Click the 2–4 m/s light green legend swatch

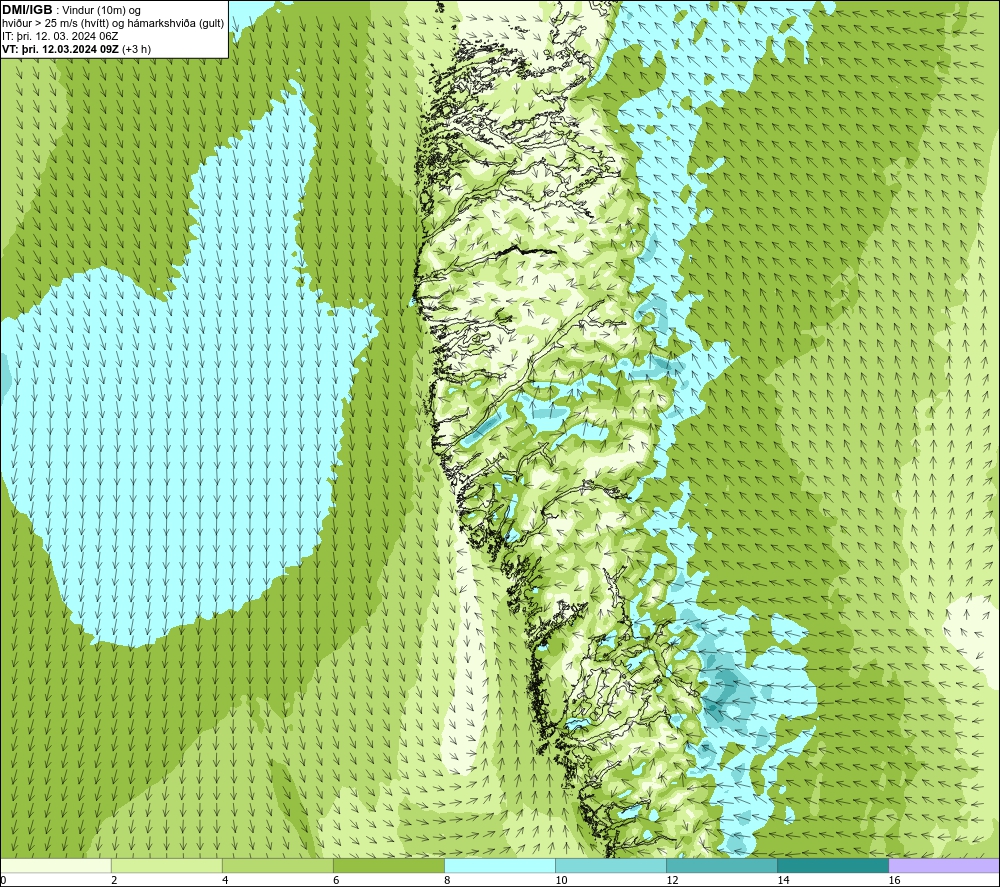click(166, 865)
